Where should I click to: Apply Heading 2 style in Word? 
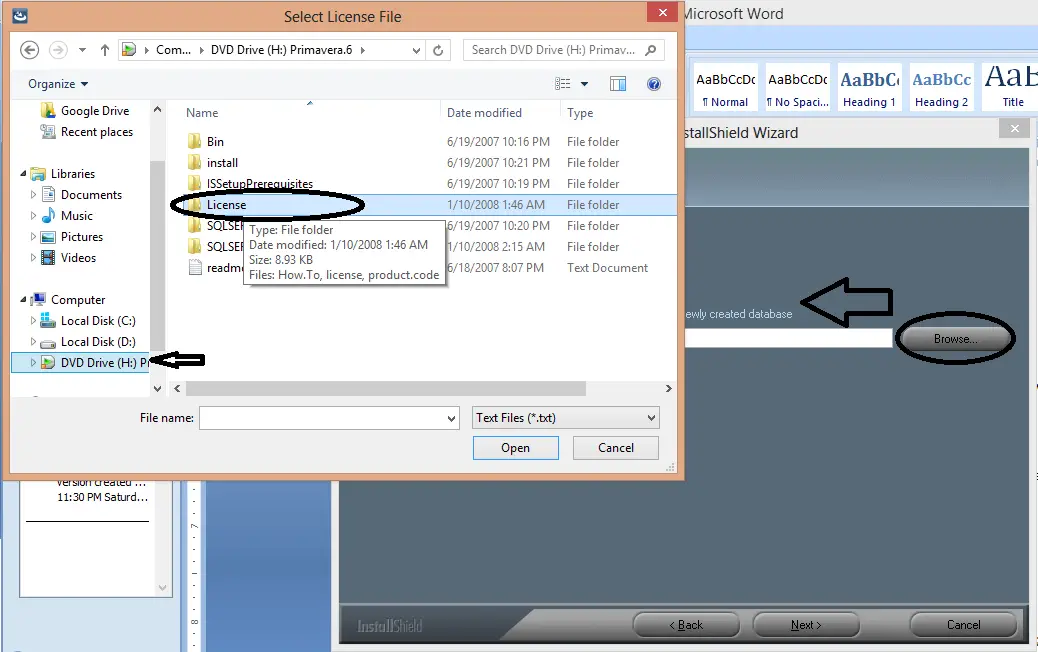941,86
